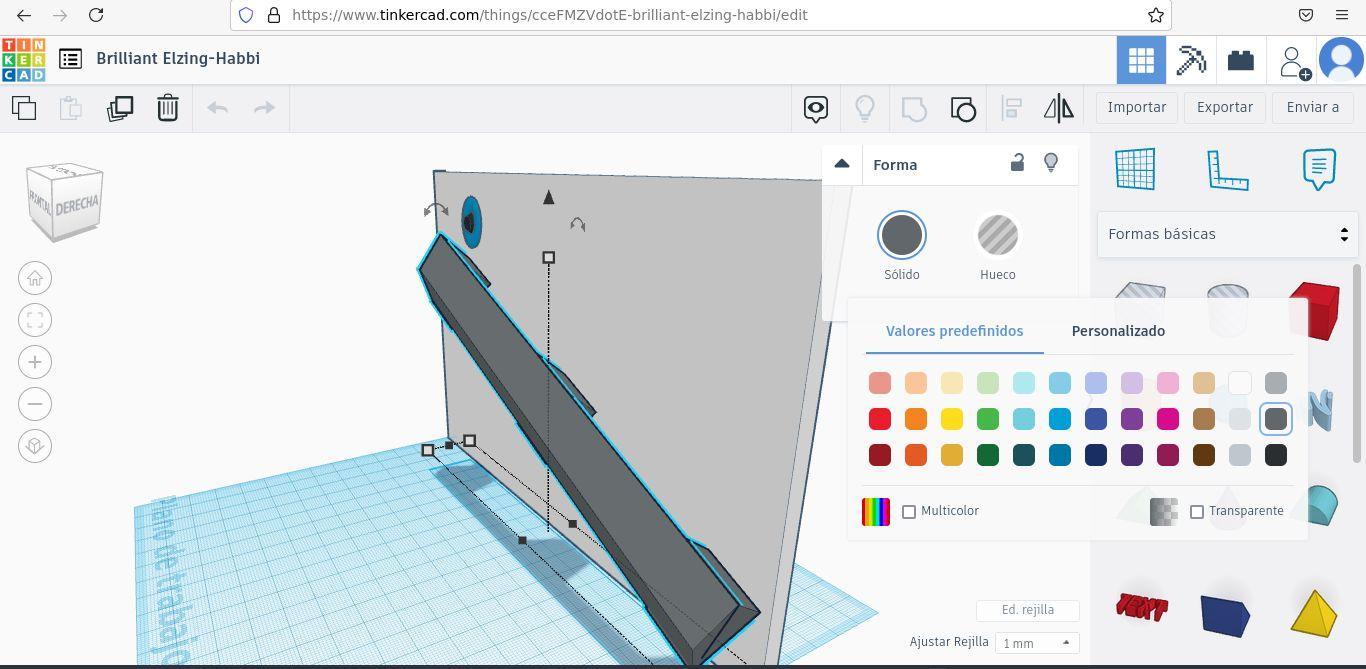1366x669 pixels.
Task: Switch to the Personalizado tab
Action: pyautogui.click(x=1118, y=331)
